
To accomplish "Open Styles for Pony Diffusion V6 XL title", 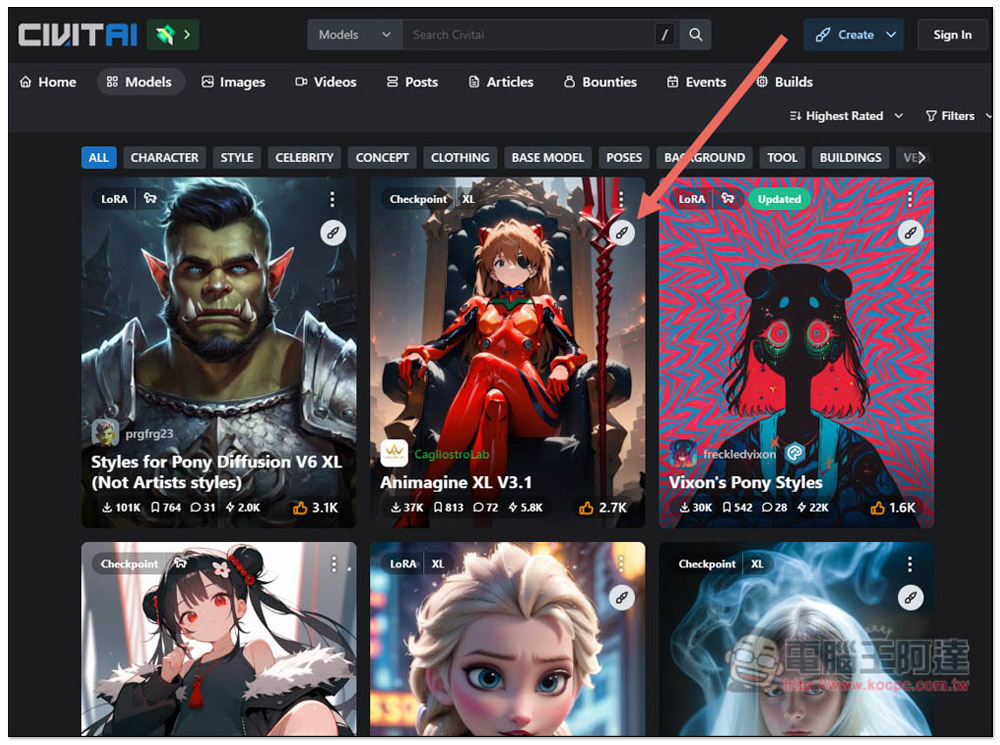I will (216, 472).
